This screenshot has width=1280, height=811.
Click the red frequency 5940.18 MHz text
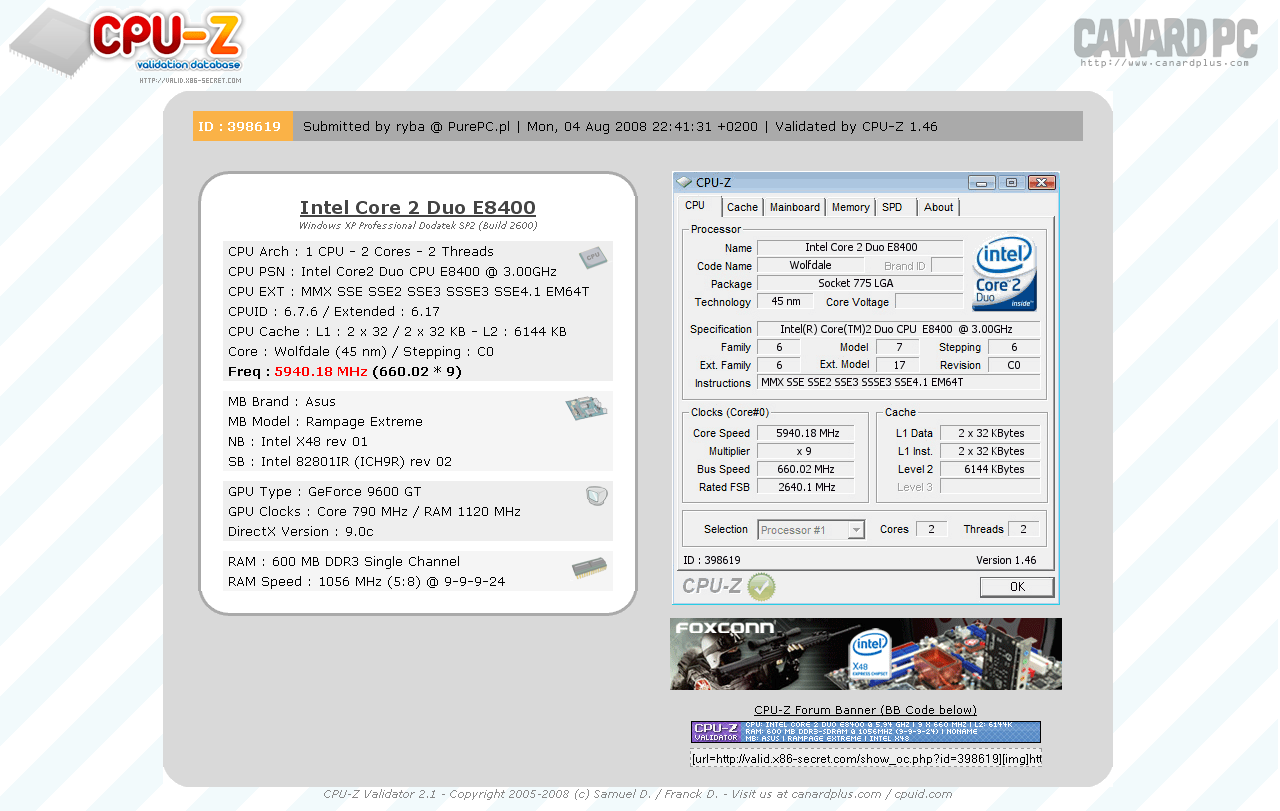[321, 372]
